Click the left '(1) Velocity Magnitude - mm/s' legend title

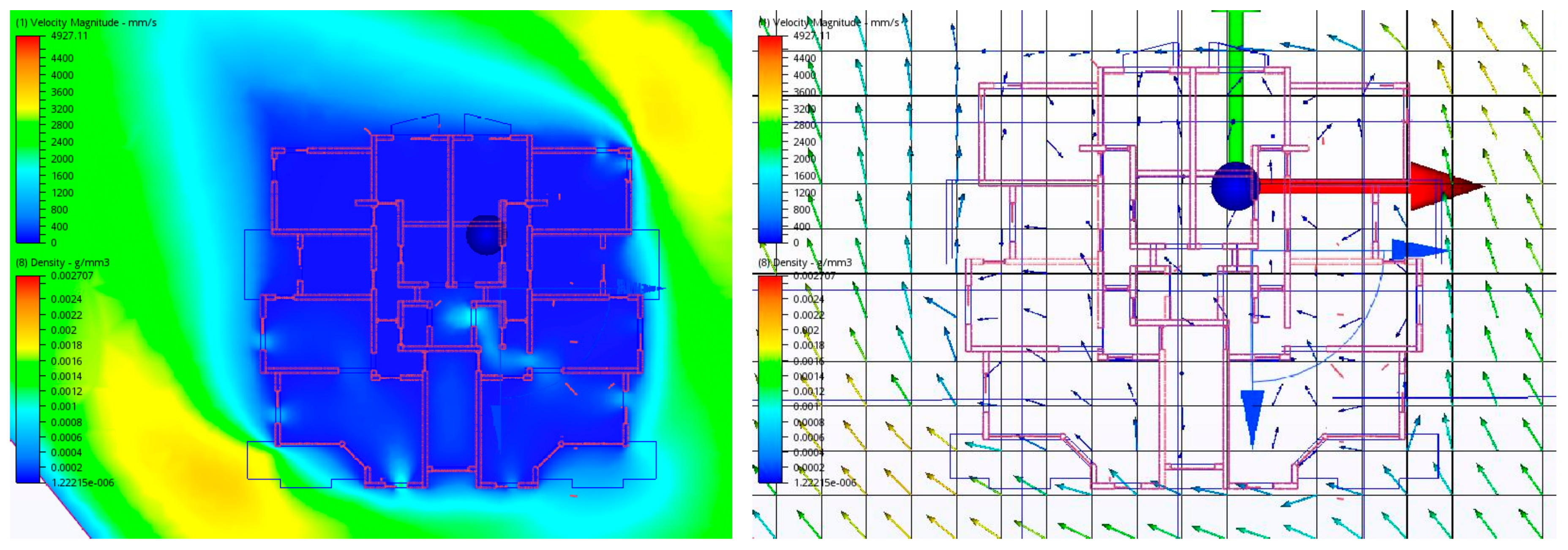pos(86,22)
